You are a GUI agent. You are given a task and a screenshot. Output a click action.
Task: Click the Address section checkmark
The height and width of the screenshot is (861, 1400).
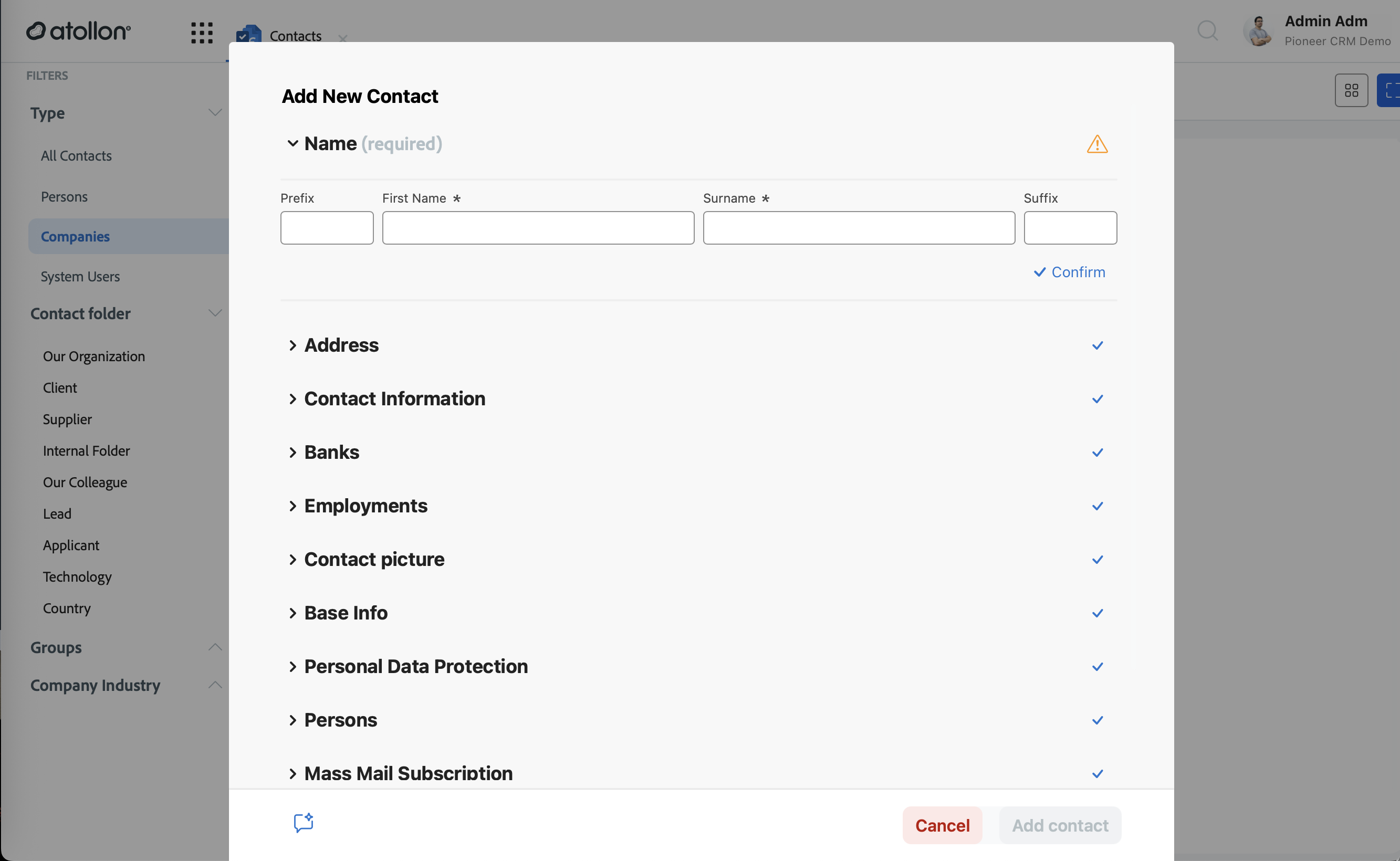(x=1098, y=345)
